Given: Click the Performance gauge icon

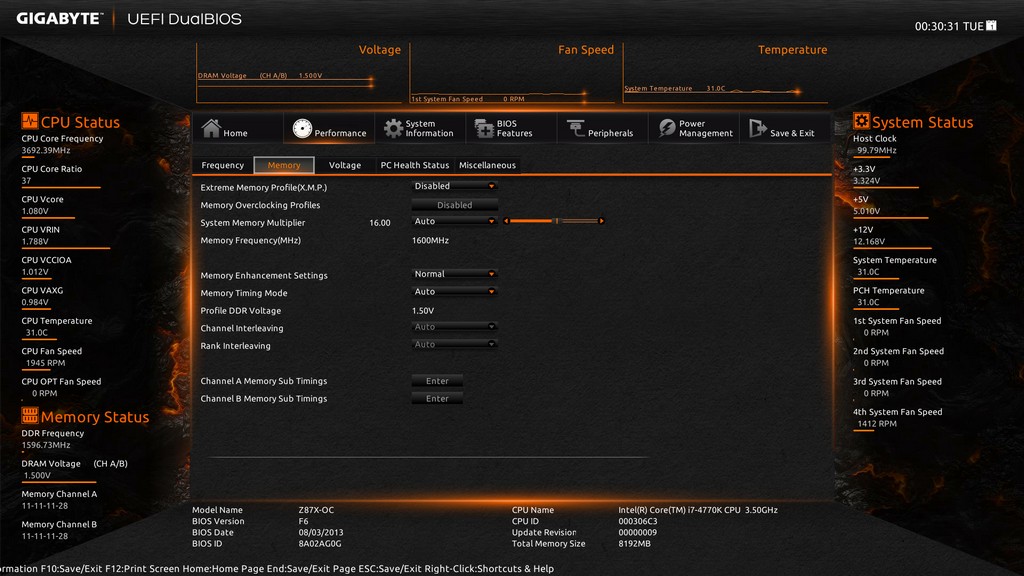Looking at the screenshot, I should [x=302, y=128].
